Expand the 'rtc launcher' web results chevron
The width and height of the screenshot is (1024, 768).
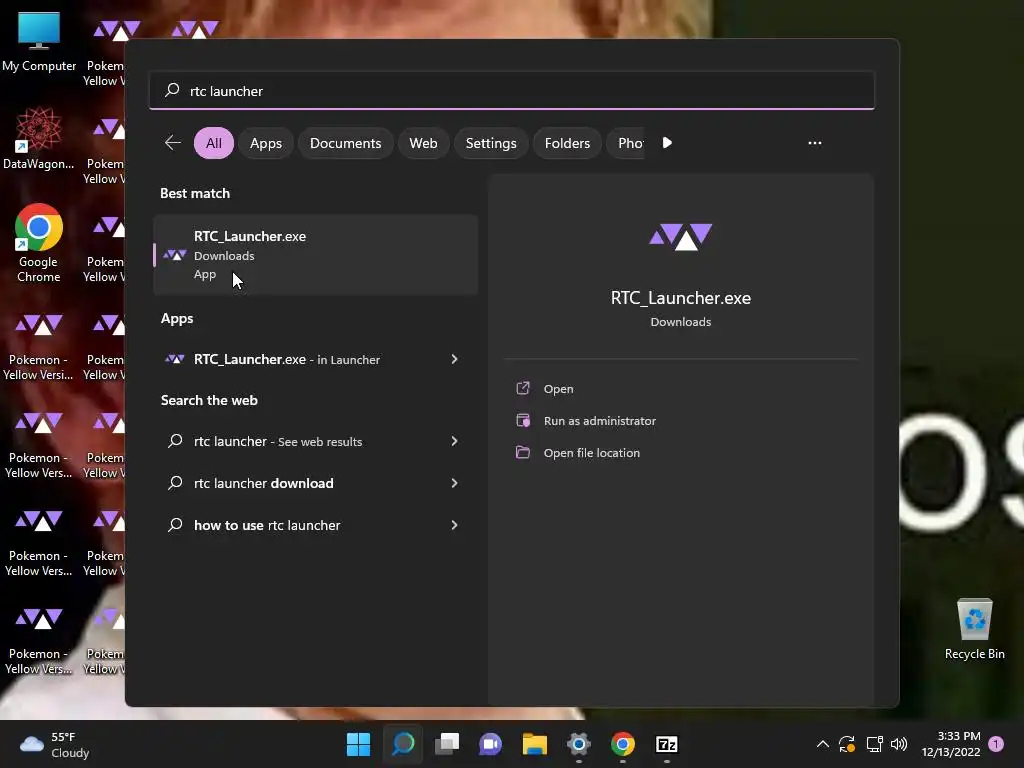(x=455, y=441)
